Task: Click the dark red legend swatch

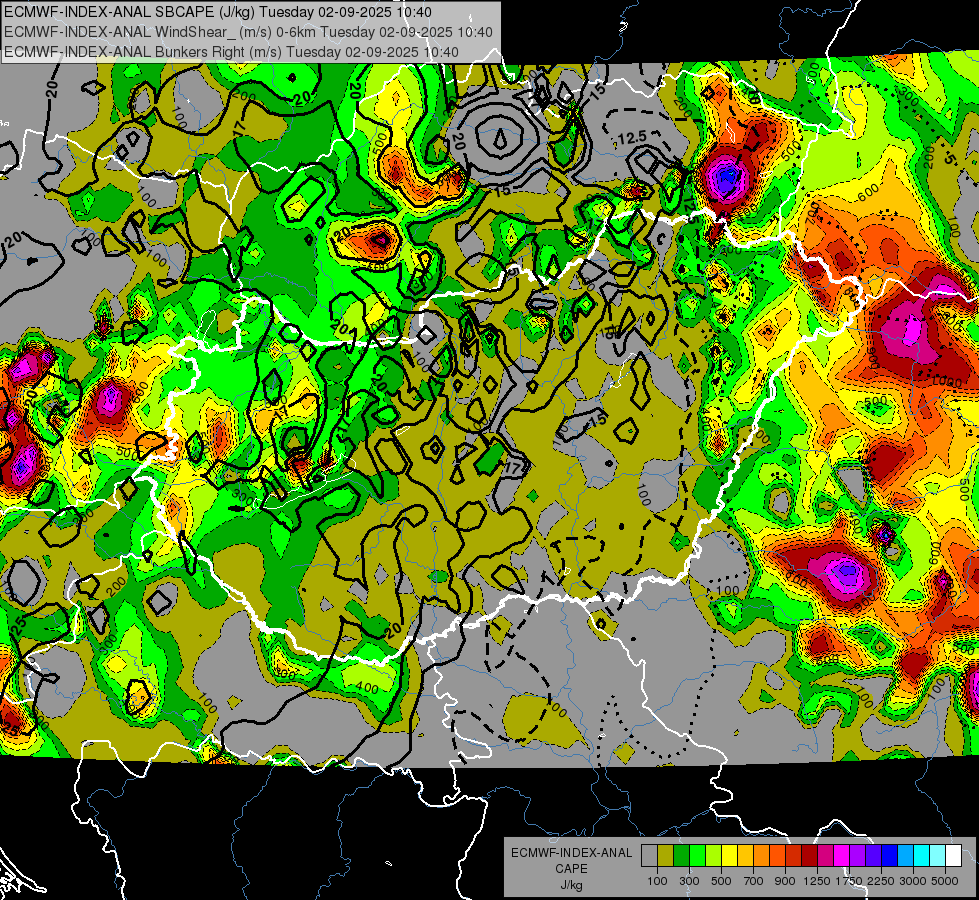Action: 809,856
